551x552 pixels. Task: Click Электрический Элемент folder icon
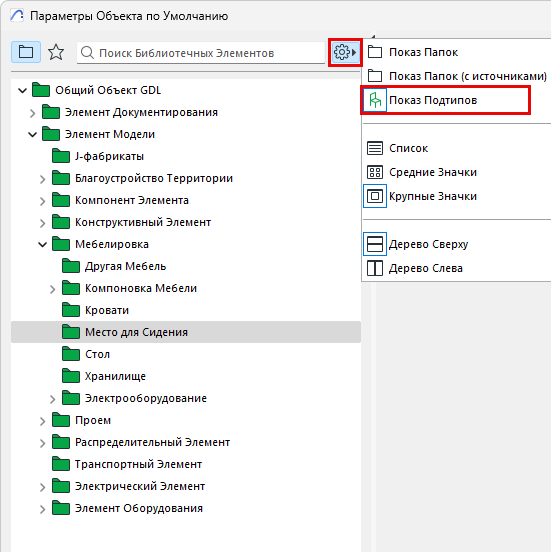(61, 486)
